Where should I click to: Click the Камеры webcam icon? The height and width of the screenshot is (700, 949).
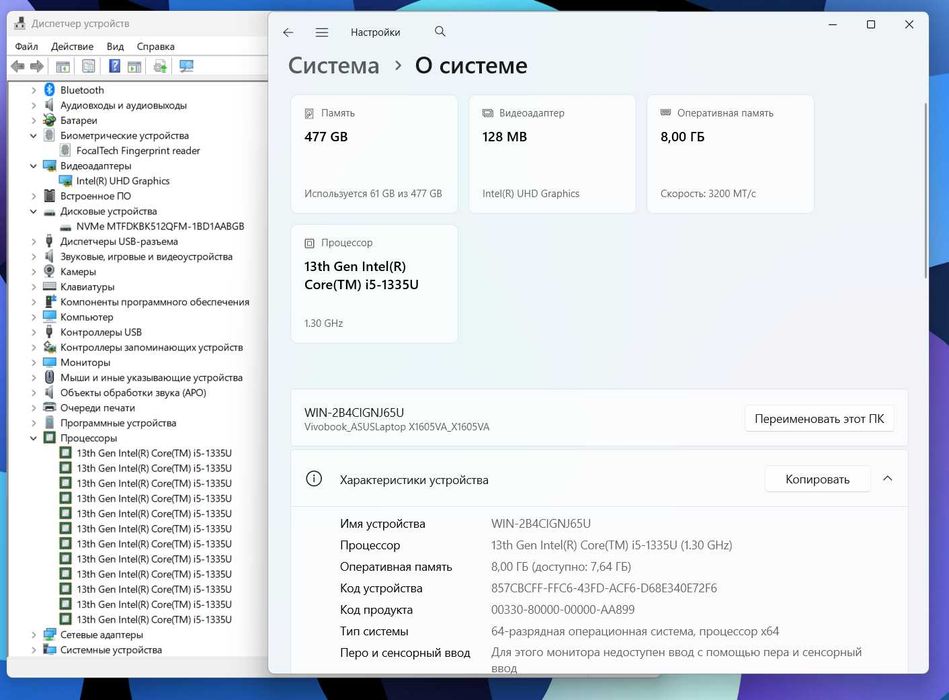(x=50, y=272)
